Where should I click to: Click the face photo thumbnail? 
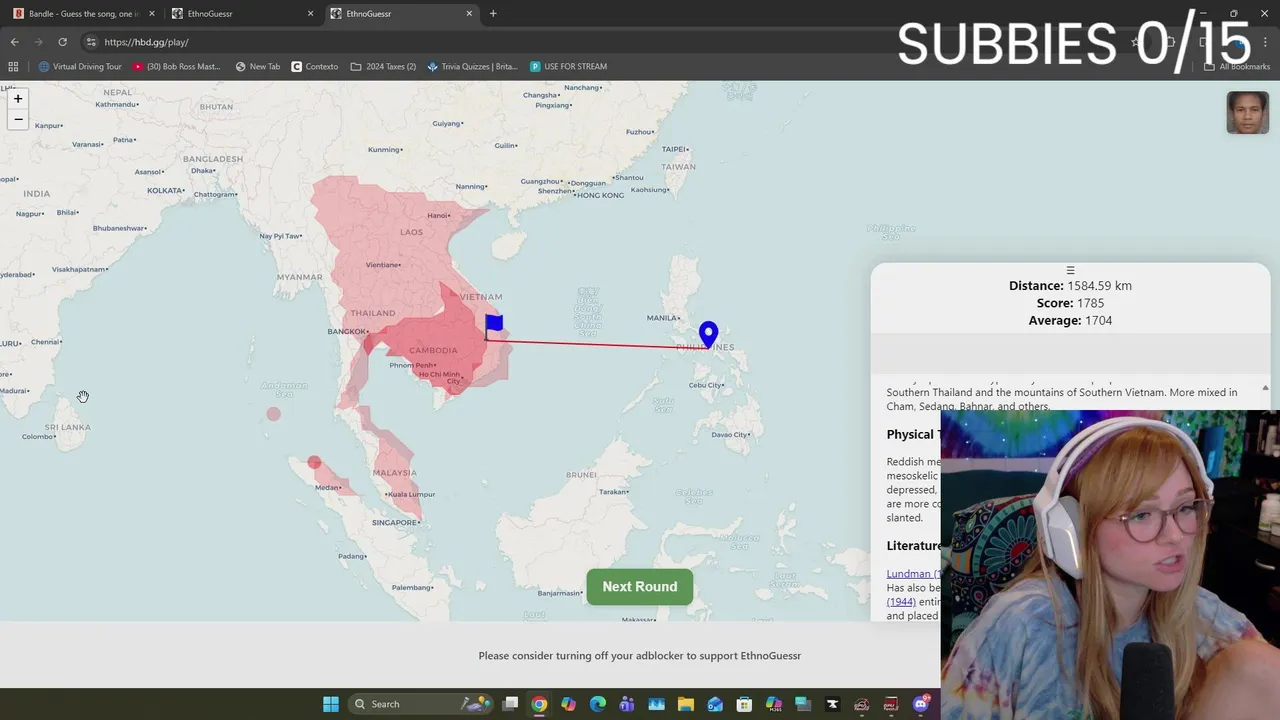tap(1248, 112)
